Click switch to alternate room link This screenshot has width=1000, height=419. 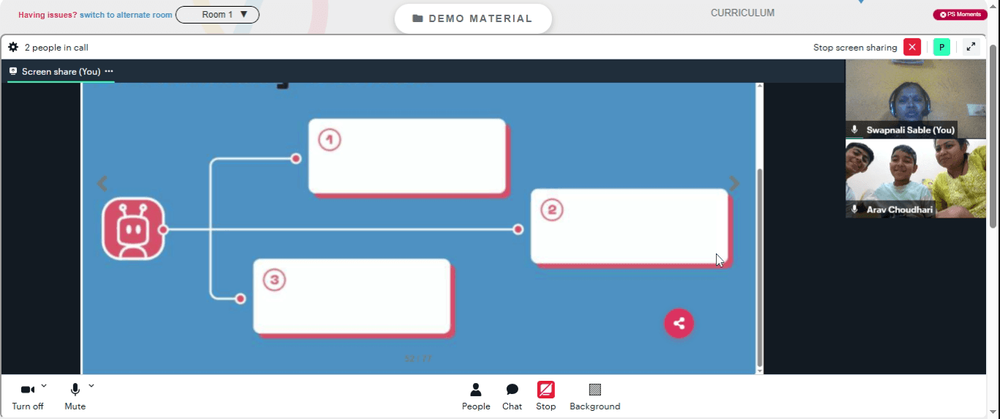126,15
